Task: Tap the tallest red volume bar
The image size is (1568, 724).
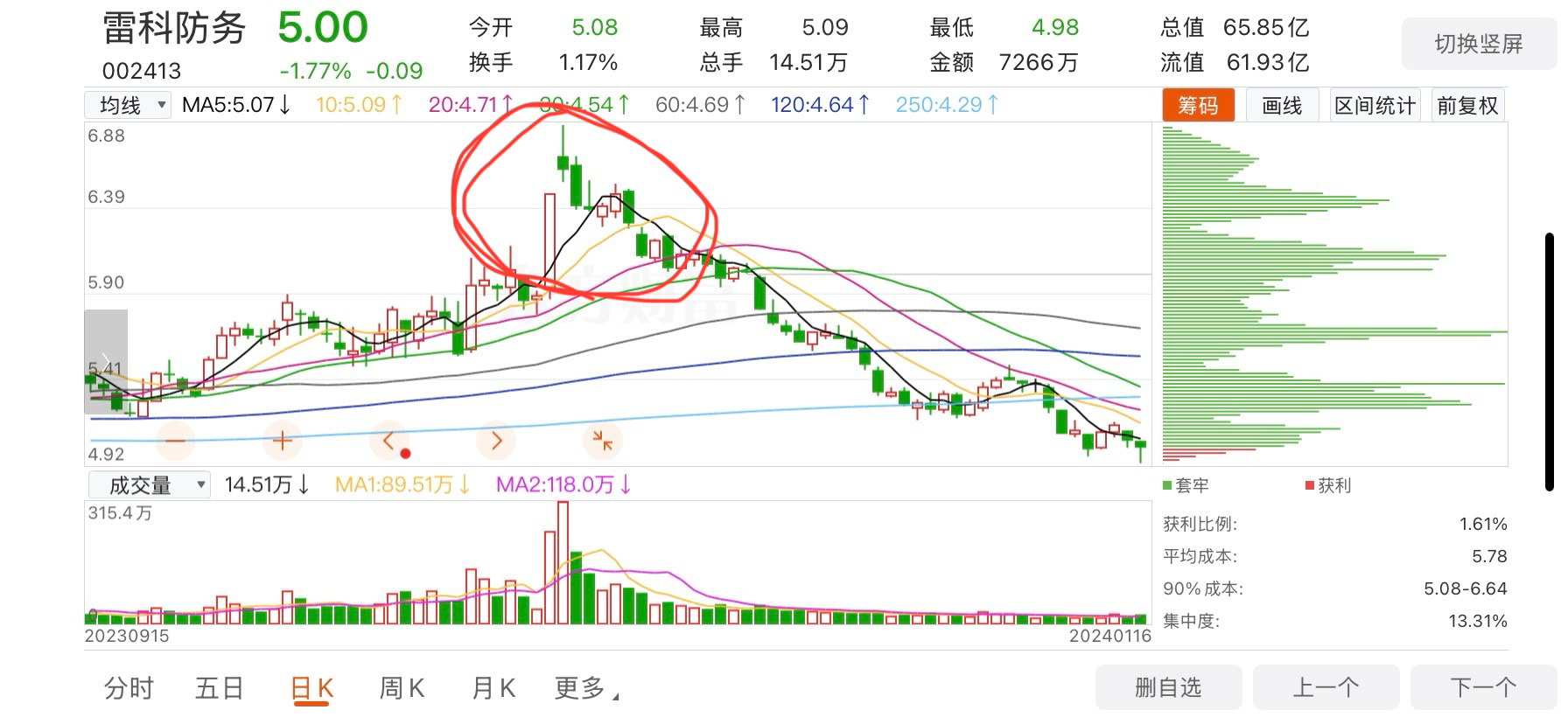Action: pyautogui.click(x=563, y=562)
